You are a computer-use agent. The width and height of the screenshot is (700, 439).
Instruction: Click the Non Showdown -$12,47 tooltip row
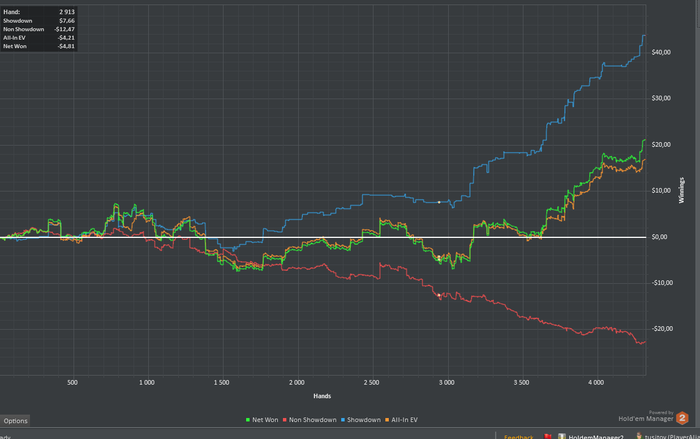39,29
